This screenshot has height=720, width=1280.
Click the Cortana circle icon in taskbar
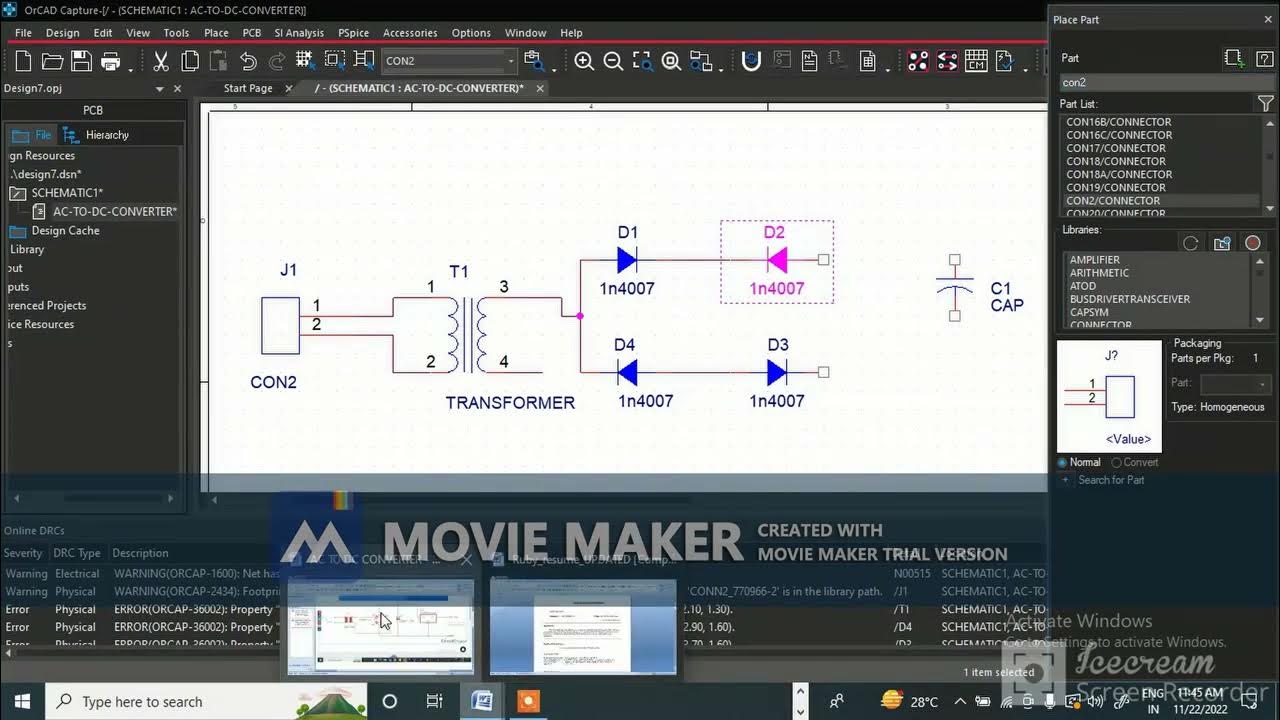[x=390, y=701]
